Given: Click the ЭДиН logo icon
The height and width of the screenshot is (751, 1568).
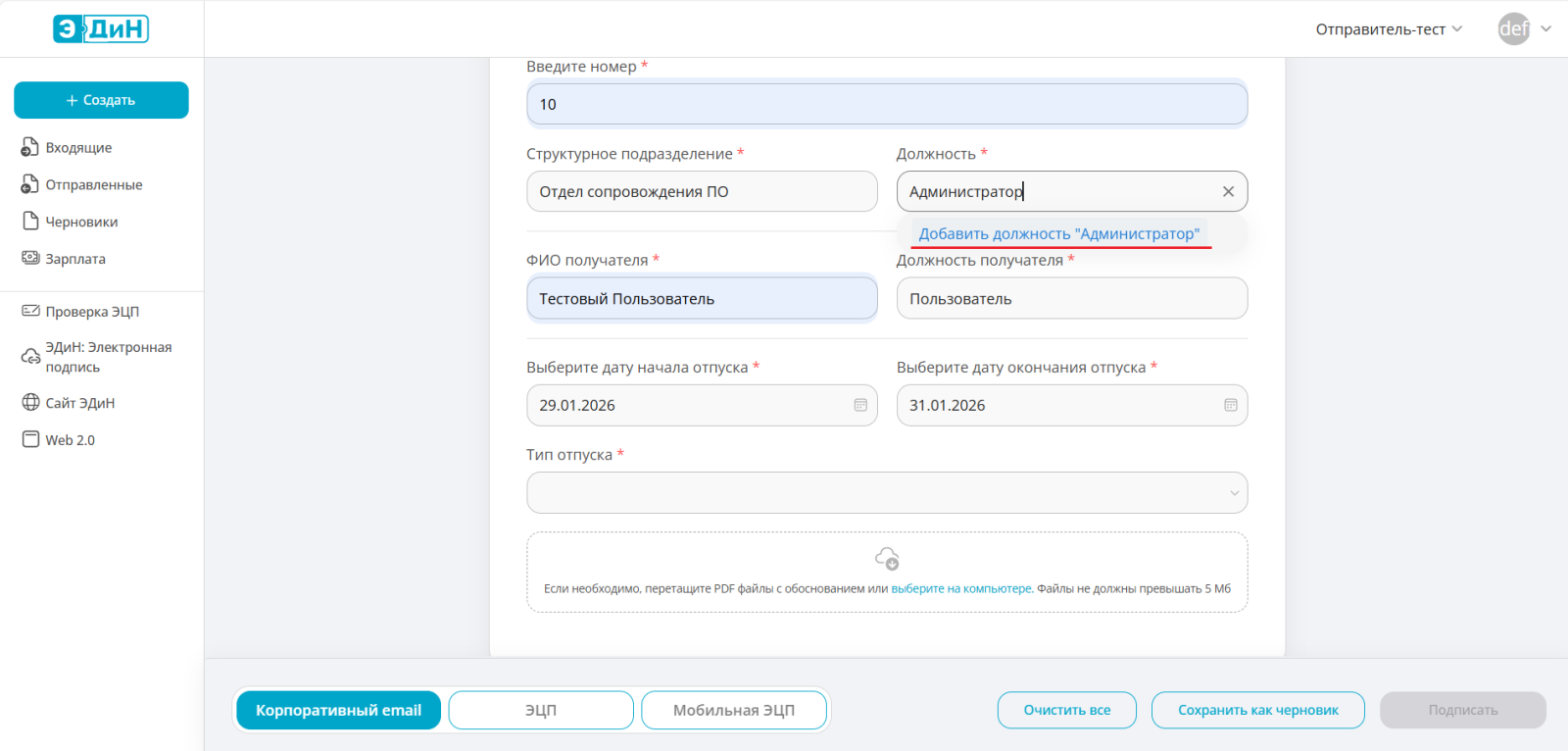Looking at the screenshot, I should pos(101,28).
